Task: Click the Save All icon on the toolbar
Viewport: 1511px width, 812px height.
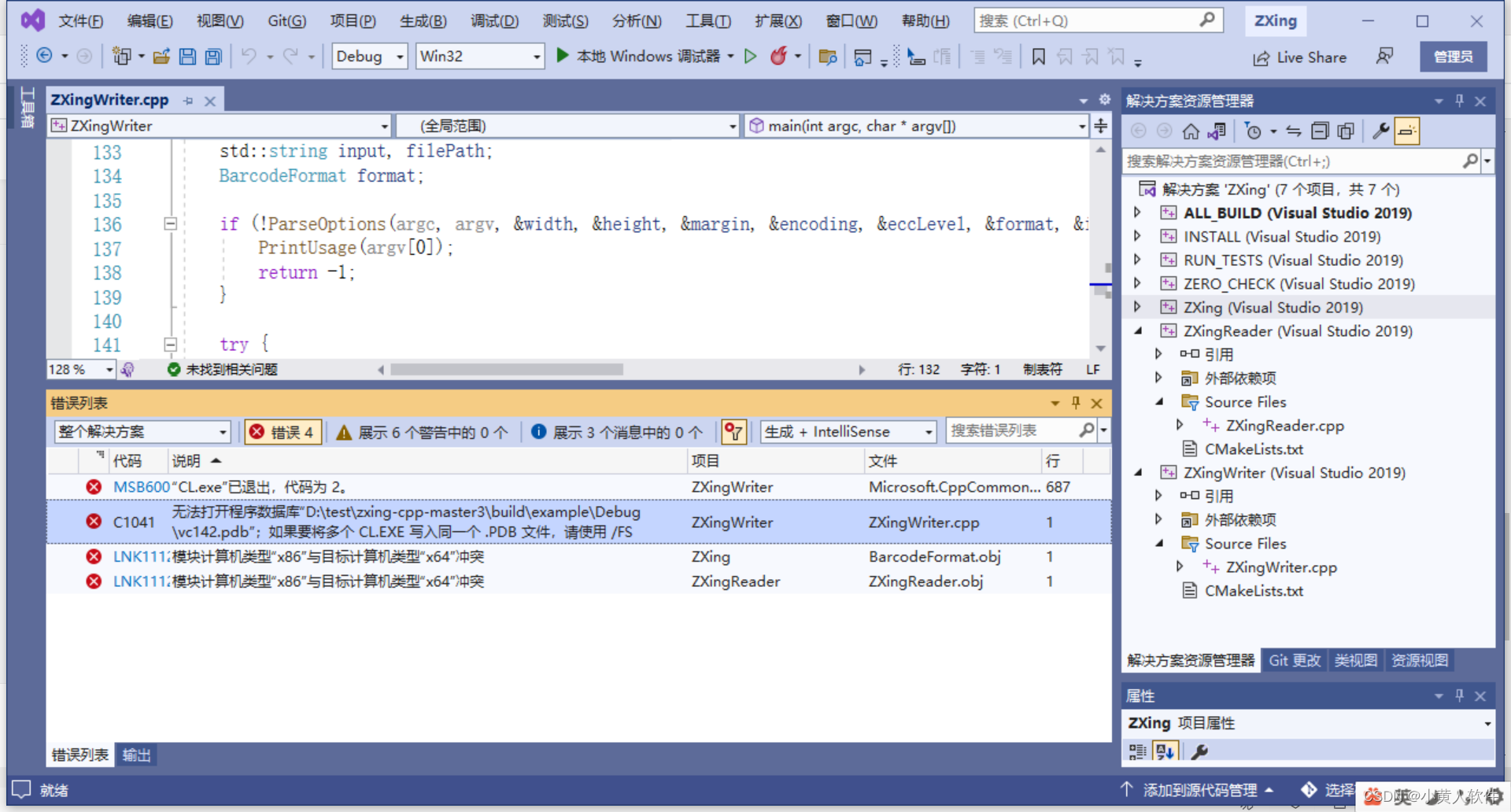Action: tap(213, 56)
